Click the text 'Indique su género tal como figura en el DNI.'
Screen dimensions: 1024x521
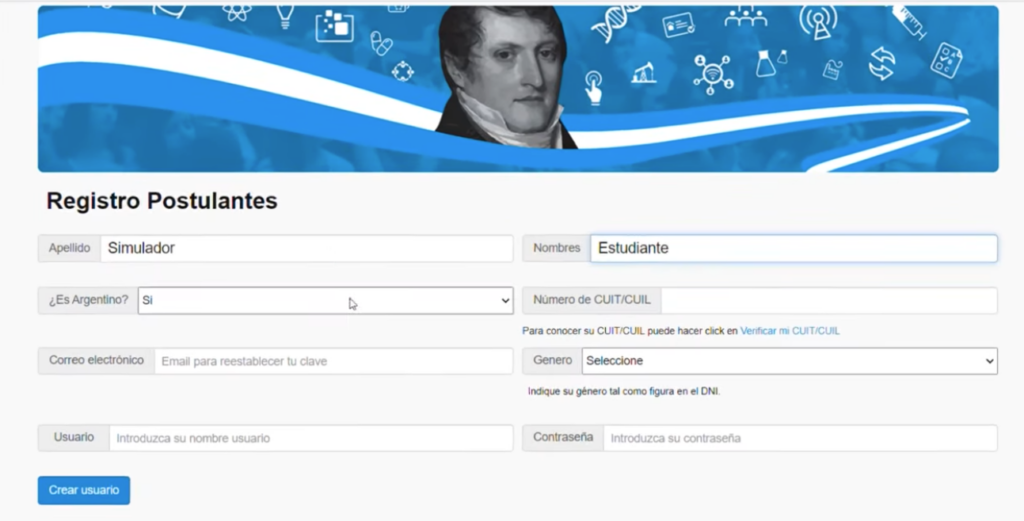click(624, 392)
